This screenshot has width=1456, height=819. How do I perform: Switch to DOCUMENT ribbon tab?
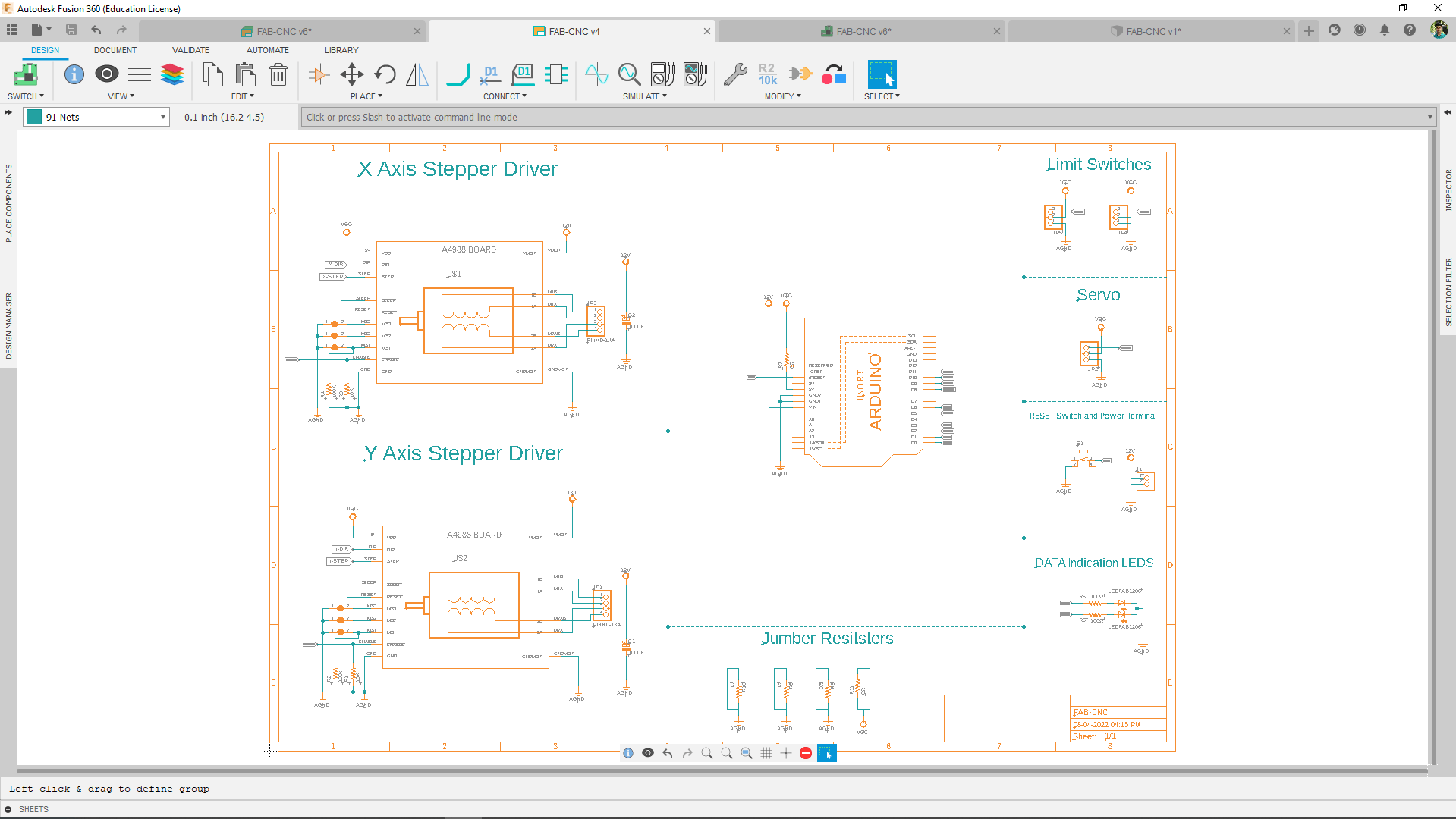coord(115,50)
